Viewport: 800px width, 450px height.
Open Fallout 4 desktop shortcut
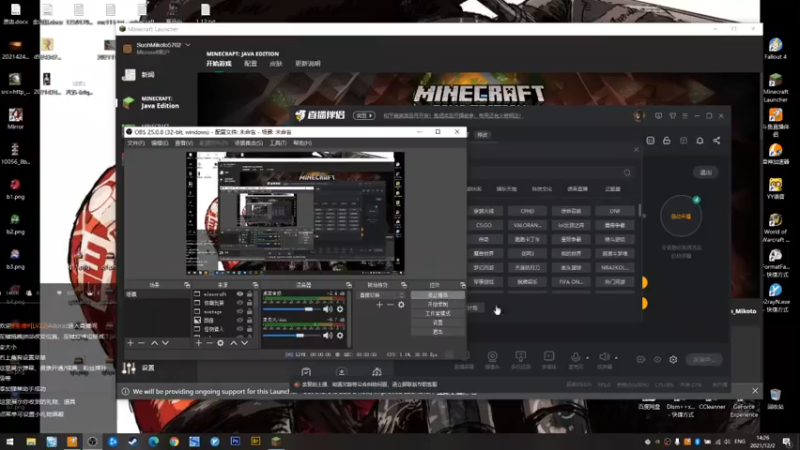pos(776,48)
